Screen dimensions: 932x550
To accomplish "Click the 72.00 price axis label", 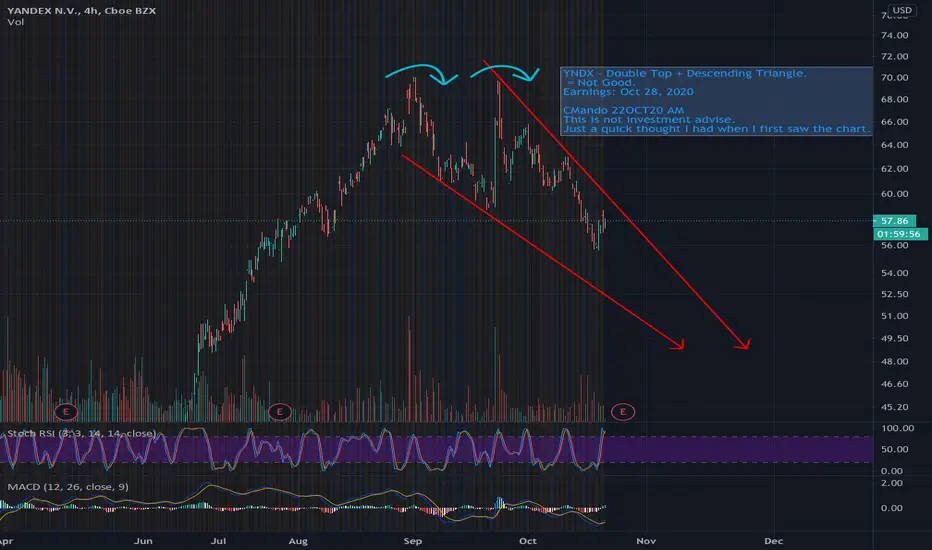I will coord(895,56).
